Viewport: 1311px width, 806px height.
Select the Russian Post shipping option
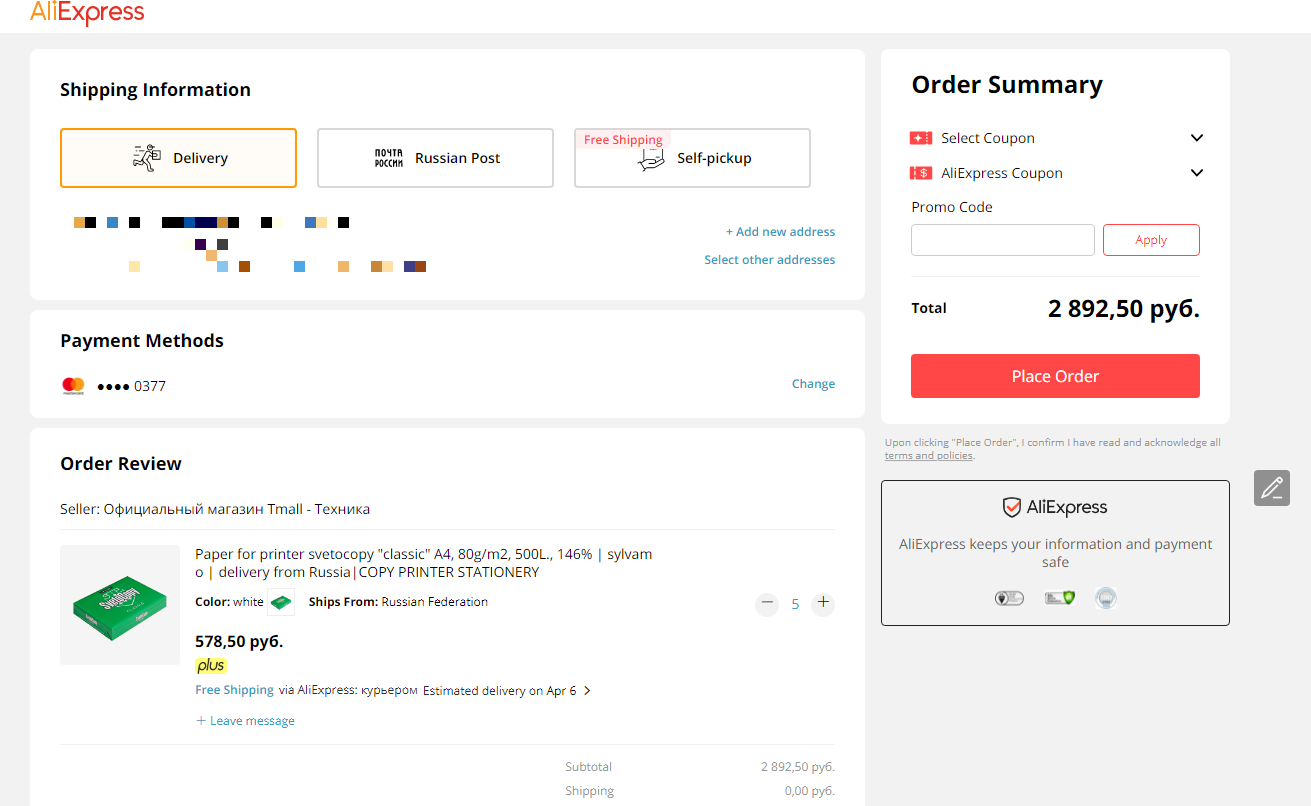pyautogui.click(x=435, y=158)
